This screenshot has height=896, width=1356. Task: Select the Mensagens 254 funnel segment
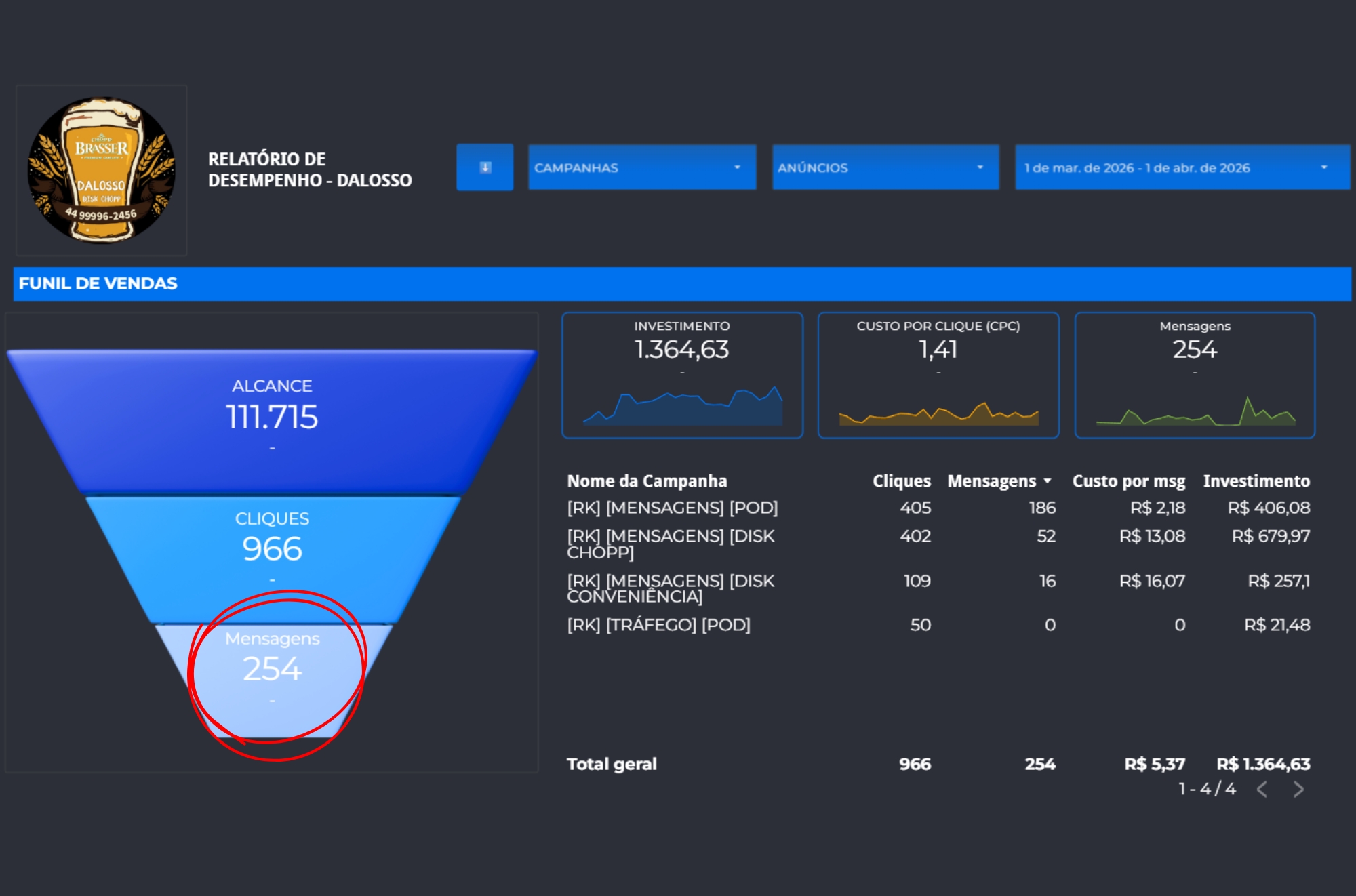(272, 670)
